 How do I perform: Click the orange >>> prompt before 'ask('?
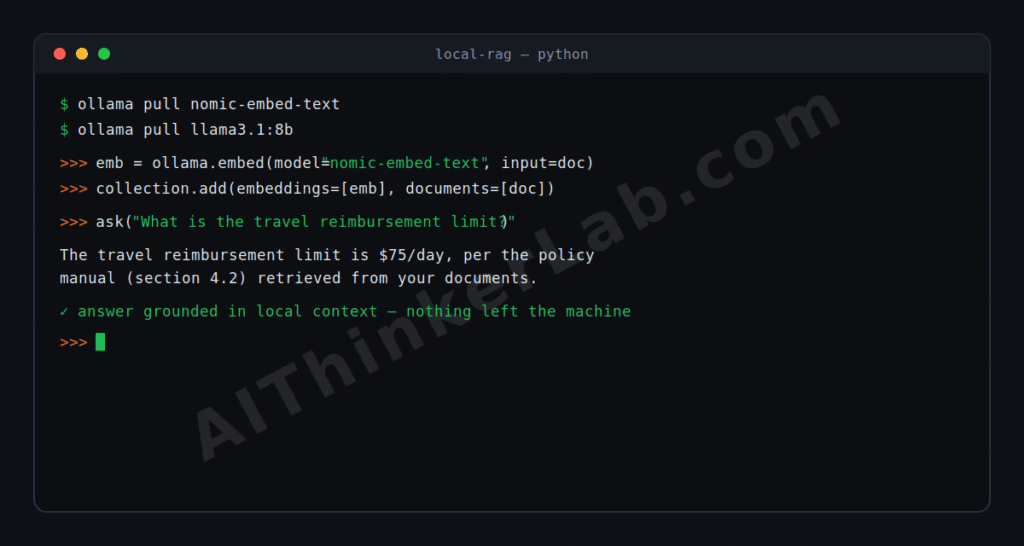click(x=73, y=221)
